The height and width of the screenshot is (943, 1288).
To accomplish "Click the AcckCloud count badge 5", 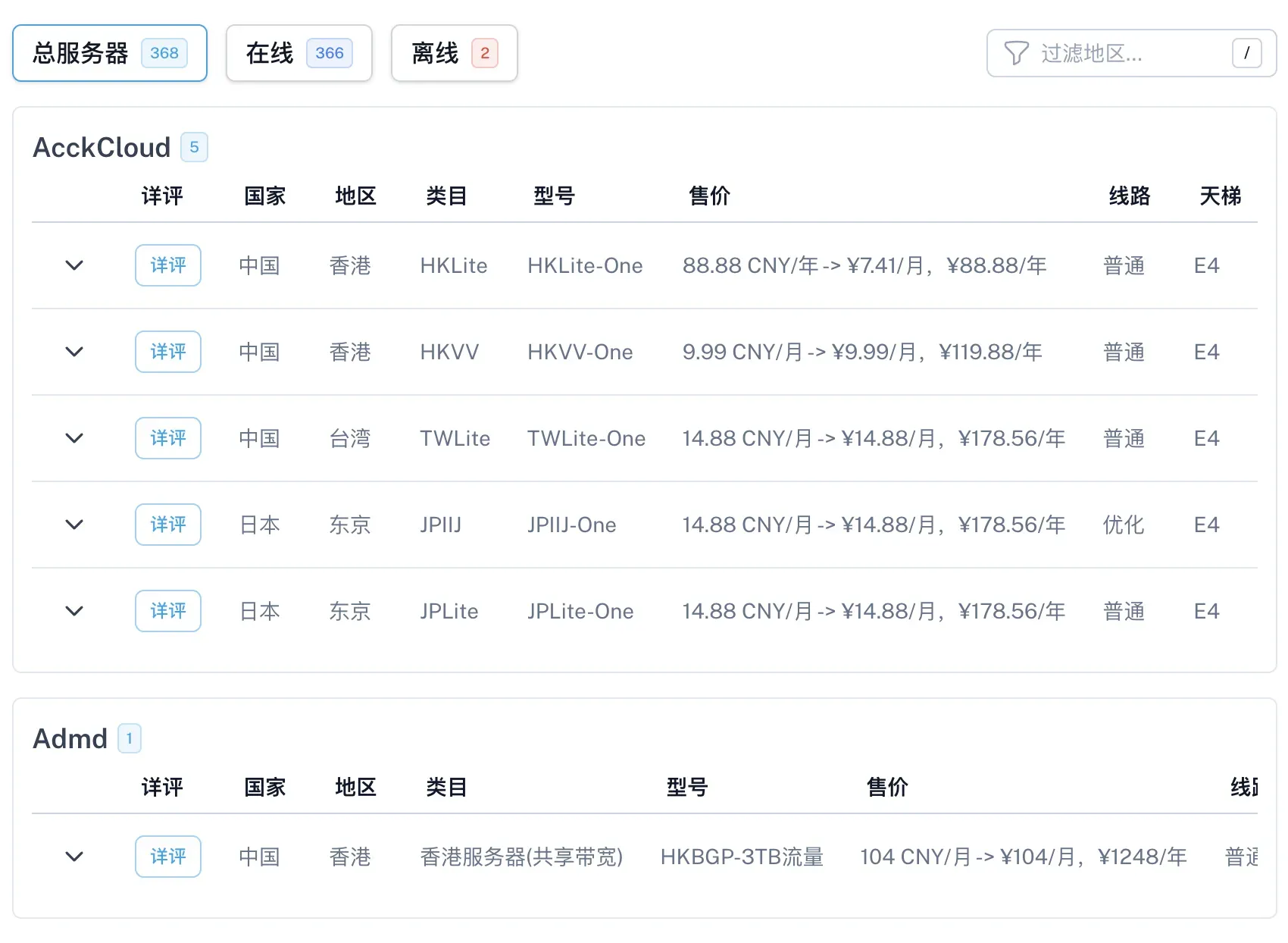I will pyautogui.click(x=194, y=147).
